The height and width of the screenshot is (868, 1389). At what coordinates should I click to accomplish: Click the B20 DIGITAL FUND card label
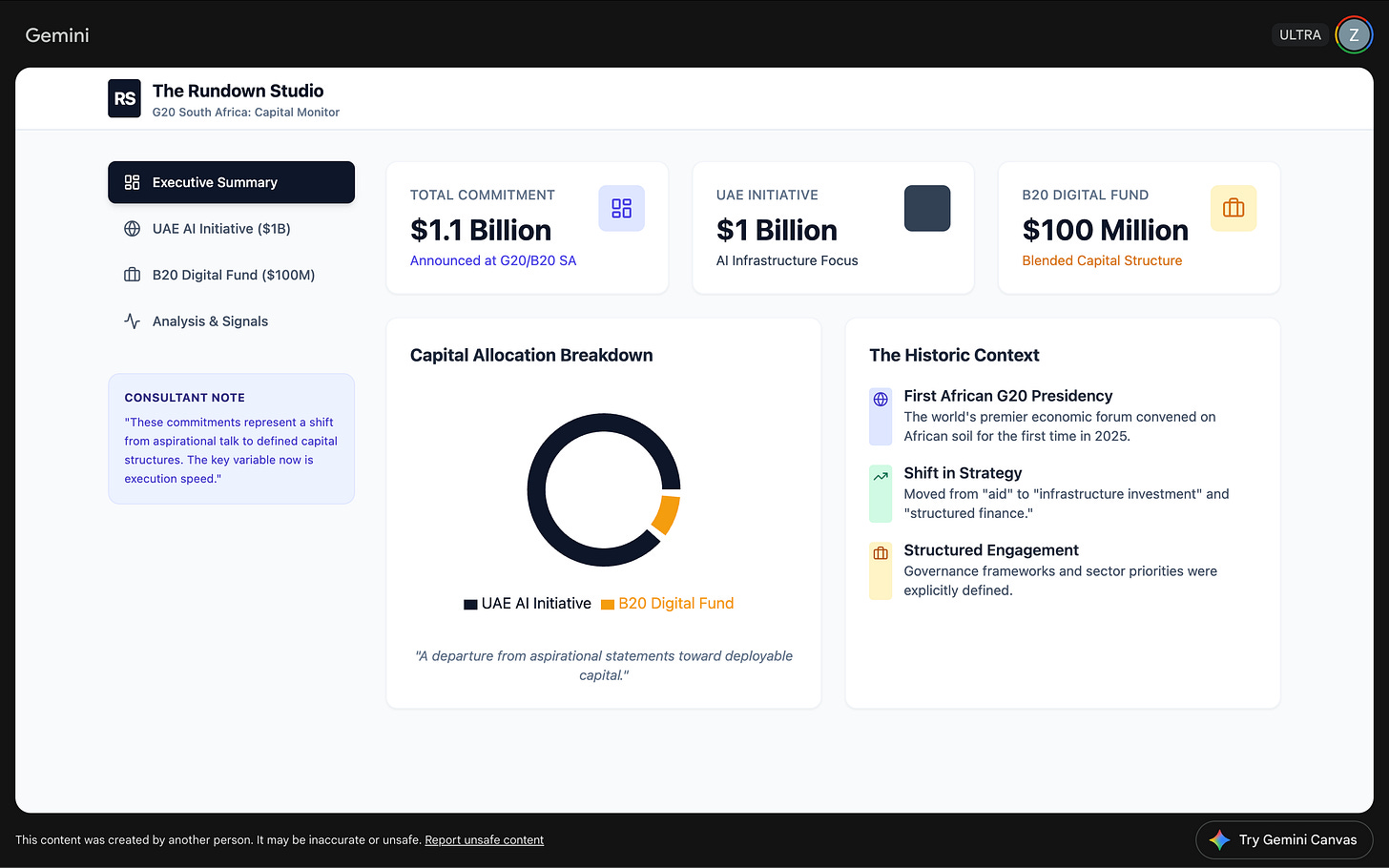coord(1086,195)
